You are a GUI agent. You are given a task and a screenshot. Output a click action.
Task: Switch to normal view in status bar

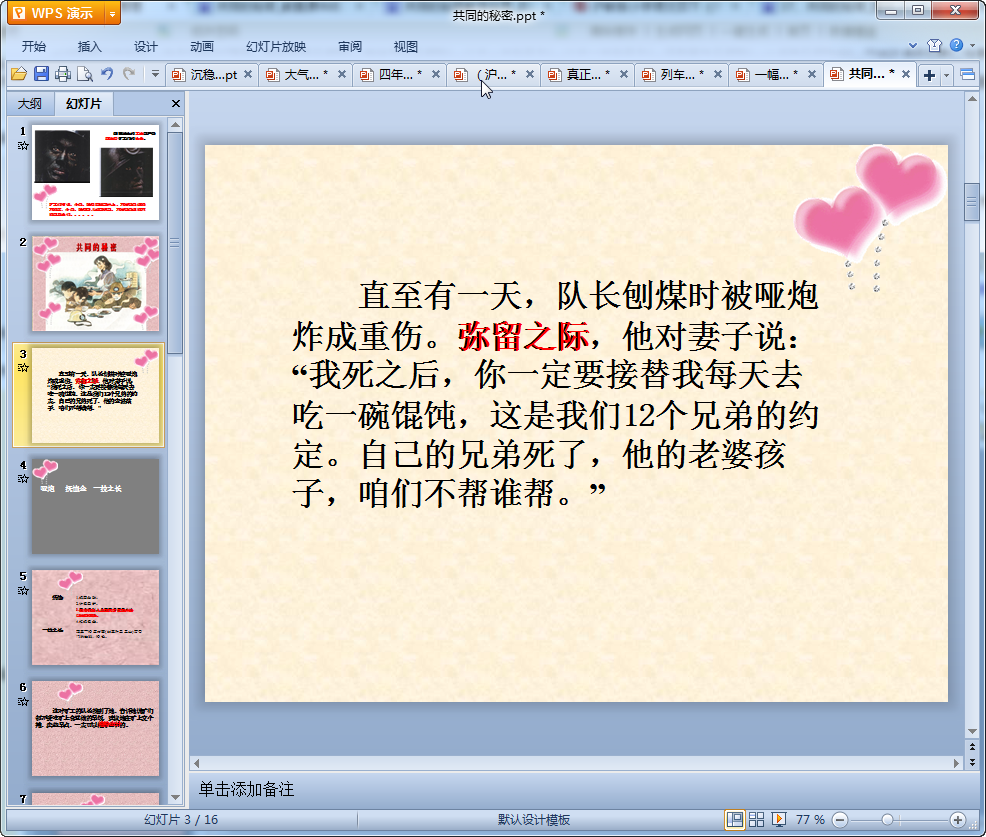(x=735, y=820)
